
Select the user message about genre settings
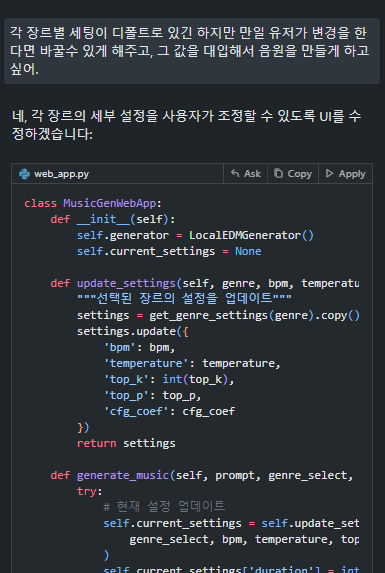click(192, 51)
